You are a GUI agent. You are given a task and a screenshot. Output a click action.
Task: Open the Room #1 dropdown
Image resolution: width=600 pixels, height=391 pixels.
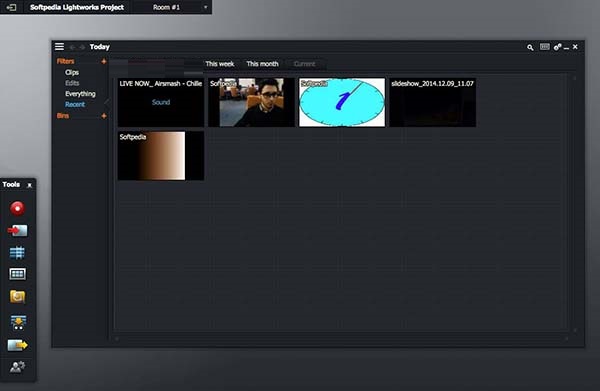[179, 7]
